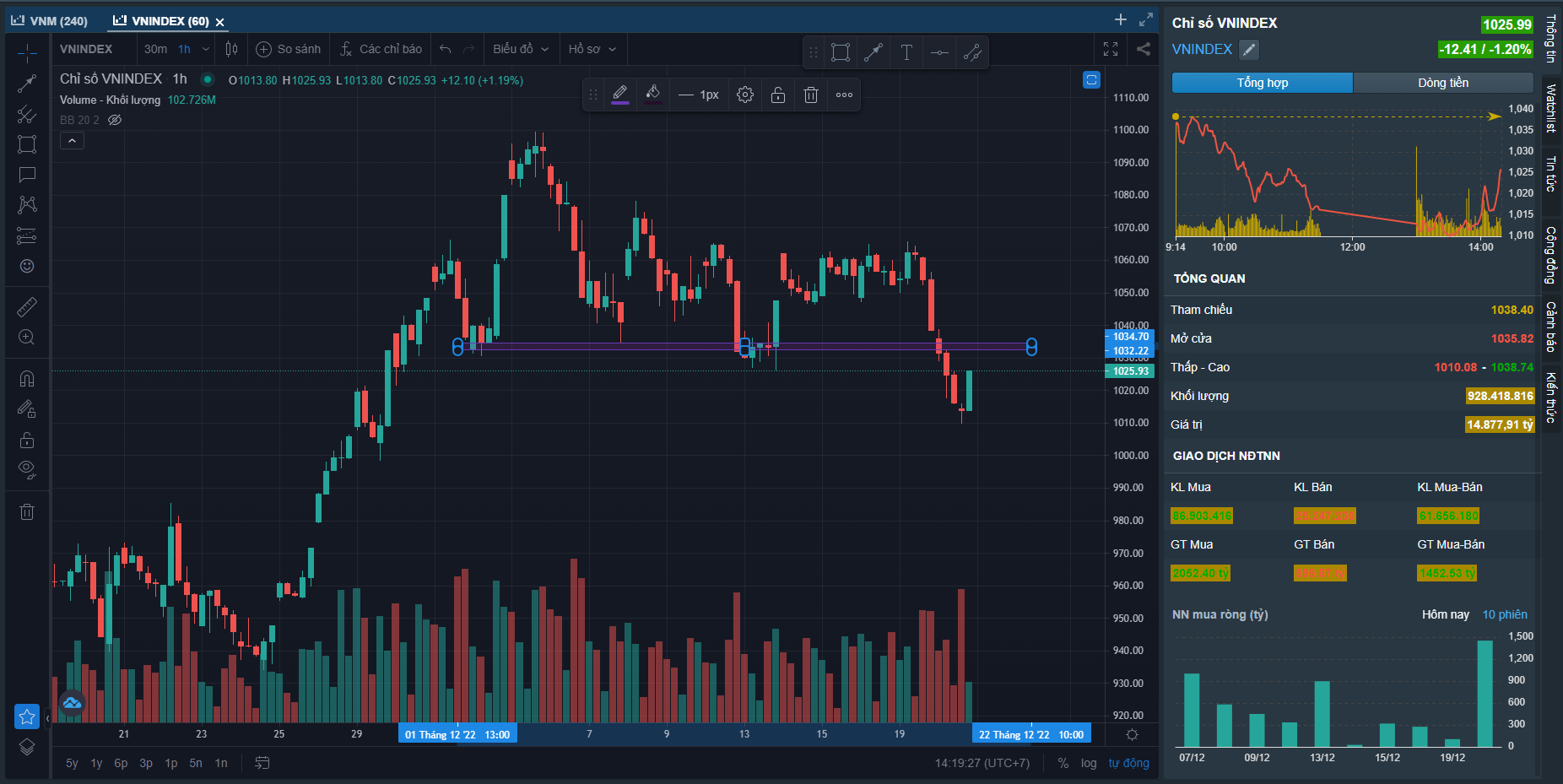Expand the time interval dropdown arrow
Viewport: 1563px width, 784px height.
point(206,49)
